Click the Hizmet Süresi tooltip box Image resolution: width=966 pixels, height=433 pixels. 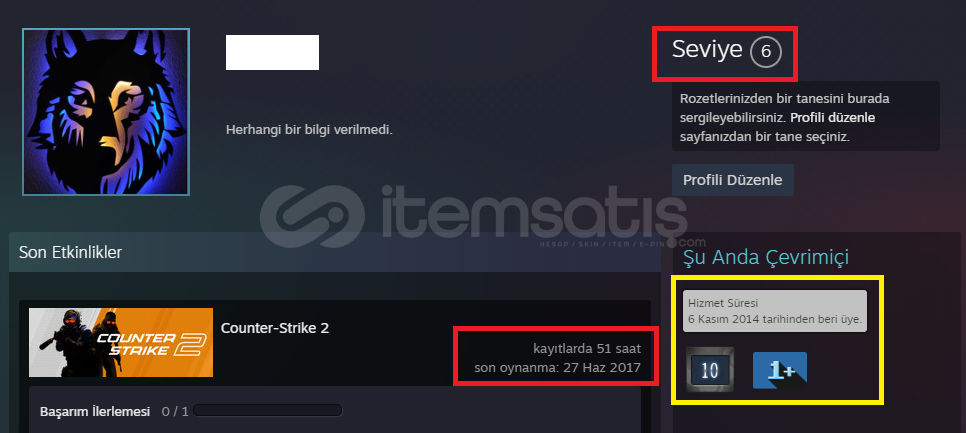pyautogui.click(x=775, y=311)
